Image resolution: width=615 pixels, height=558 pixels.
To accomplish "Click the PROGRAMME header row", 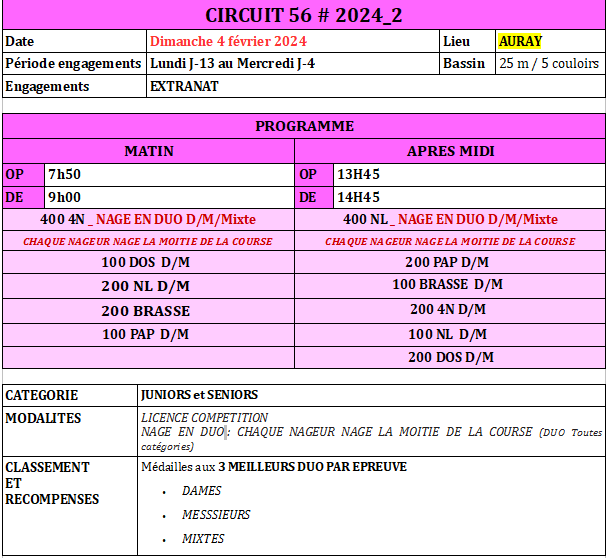I will tap(304, 127).
